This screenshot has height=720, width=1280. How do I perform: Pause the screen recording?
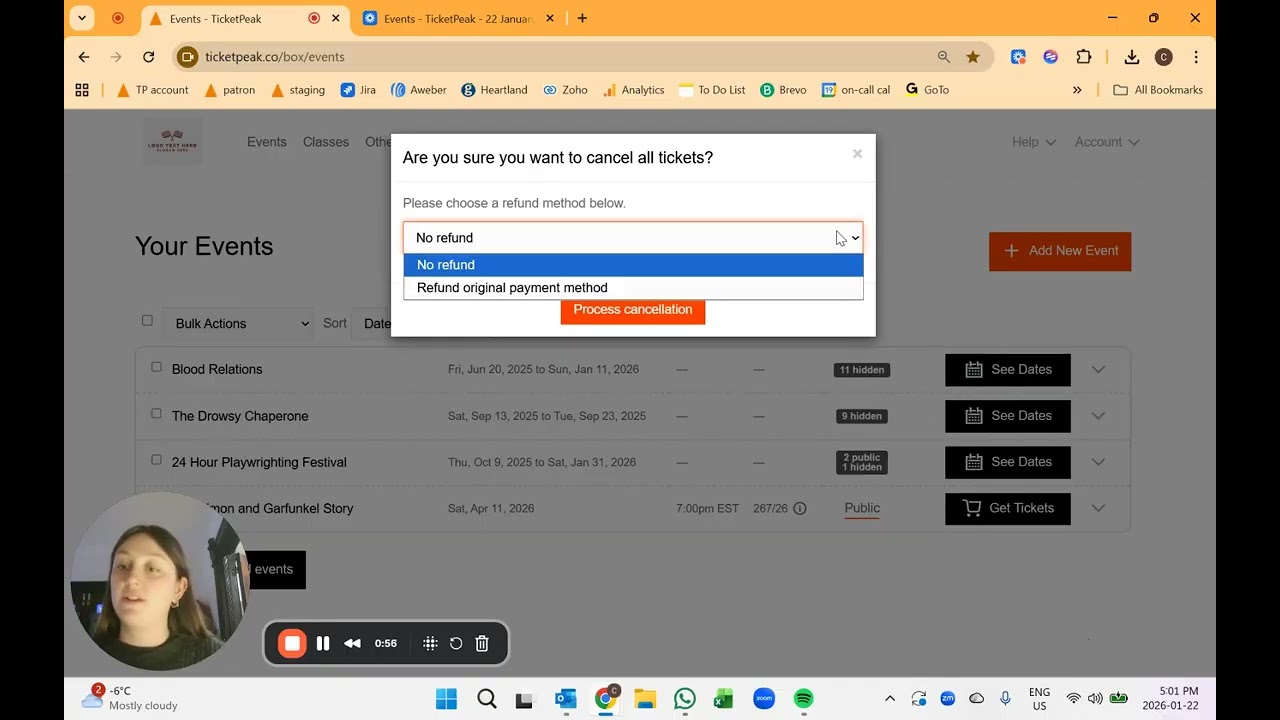click(x=323, y=644)
